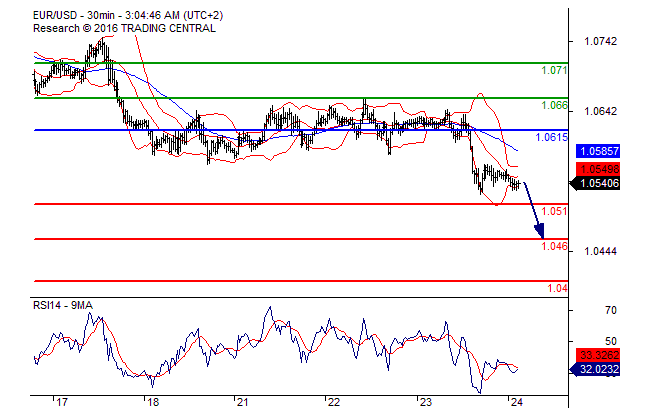Select the 1.071 resistance level label
Screen dimensions: 664x417
pos(554,70)
